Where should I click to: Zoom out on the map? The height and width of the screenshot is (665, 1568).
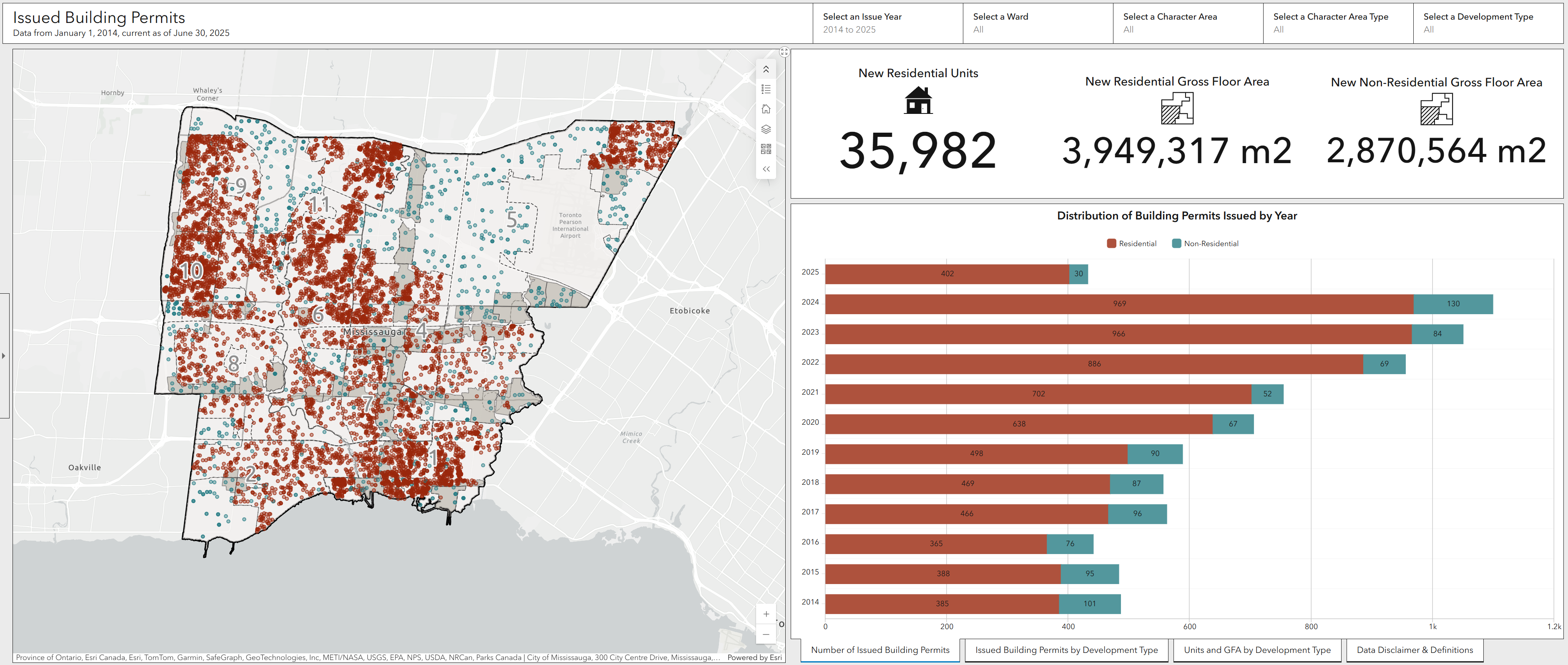[766, 634]
